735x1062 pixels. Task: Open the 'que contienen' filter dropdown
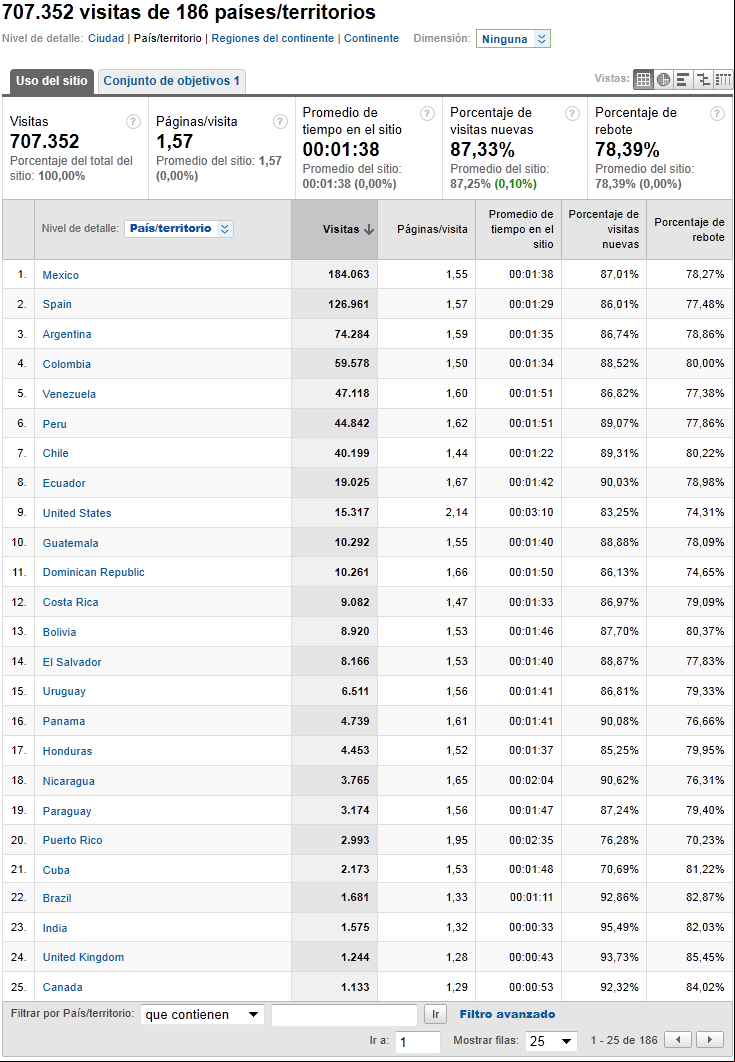coord(202,1015)
